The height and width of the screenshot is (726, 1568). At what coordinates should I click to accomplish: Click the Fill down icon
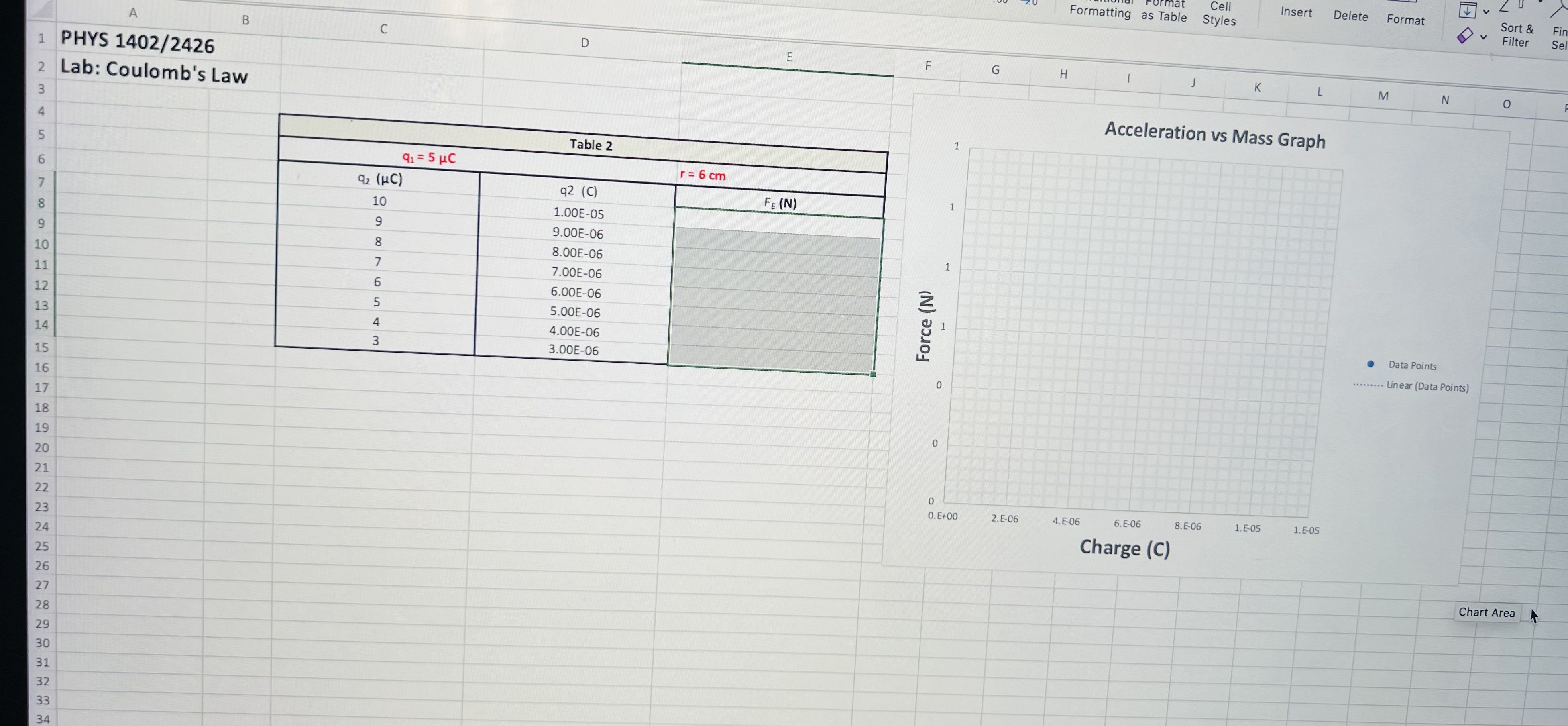point(1467,10)
